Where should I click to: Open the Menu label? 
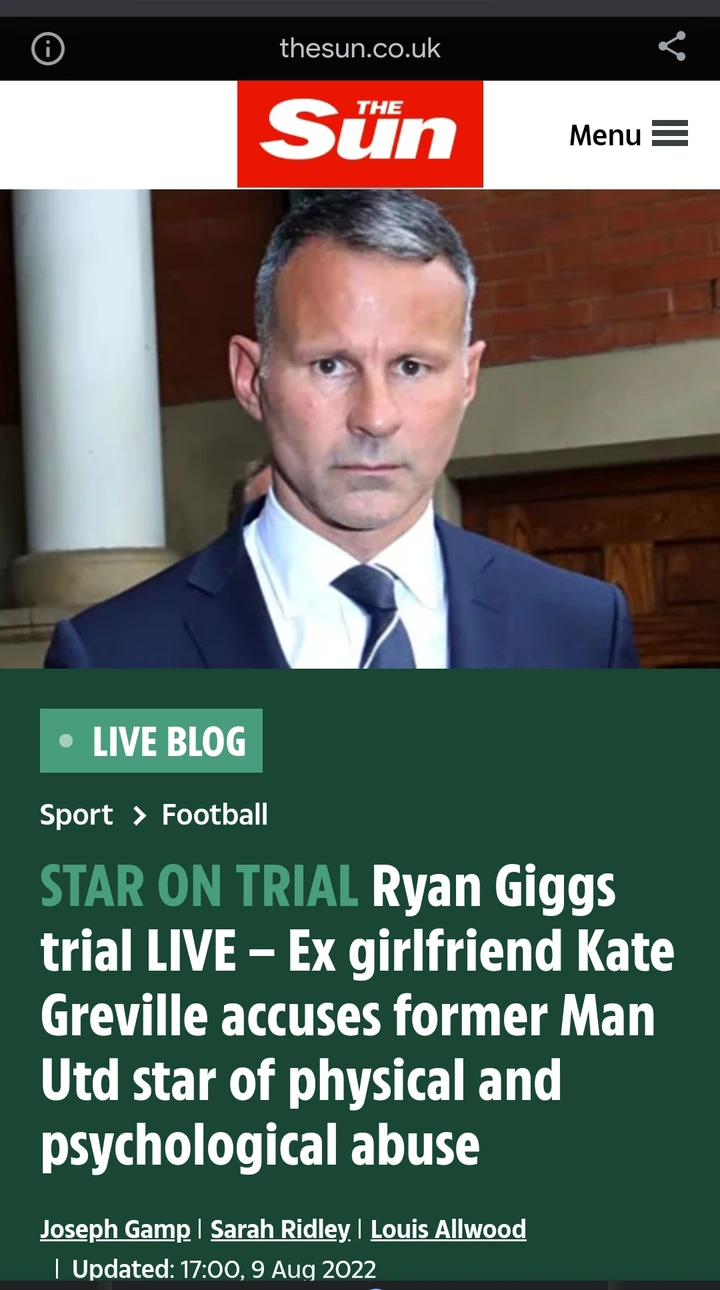[605, 135]
